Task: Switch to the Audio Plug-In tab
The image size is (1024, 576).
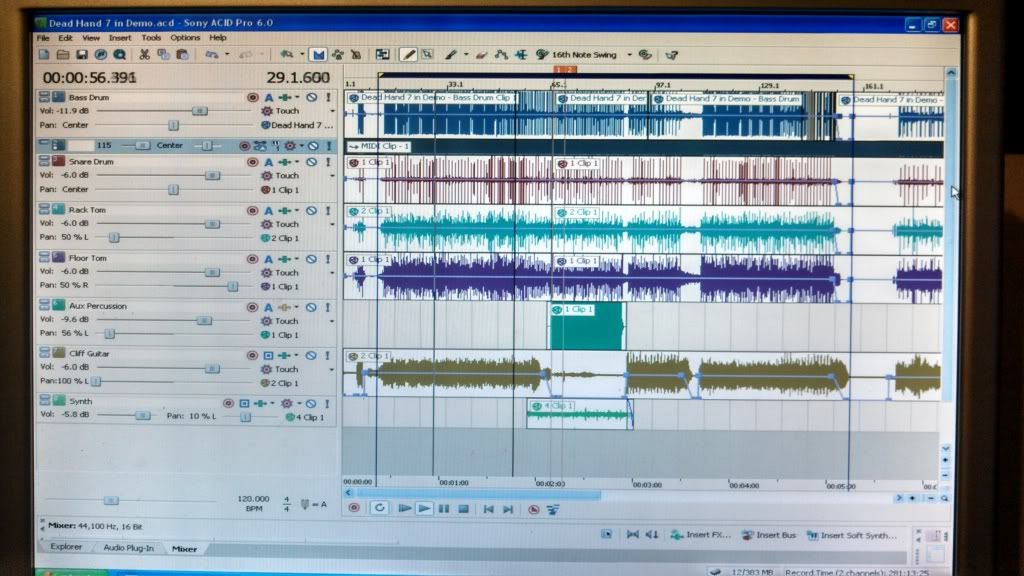Action: tap(129, 548)
